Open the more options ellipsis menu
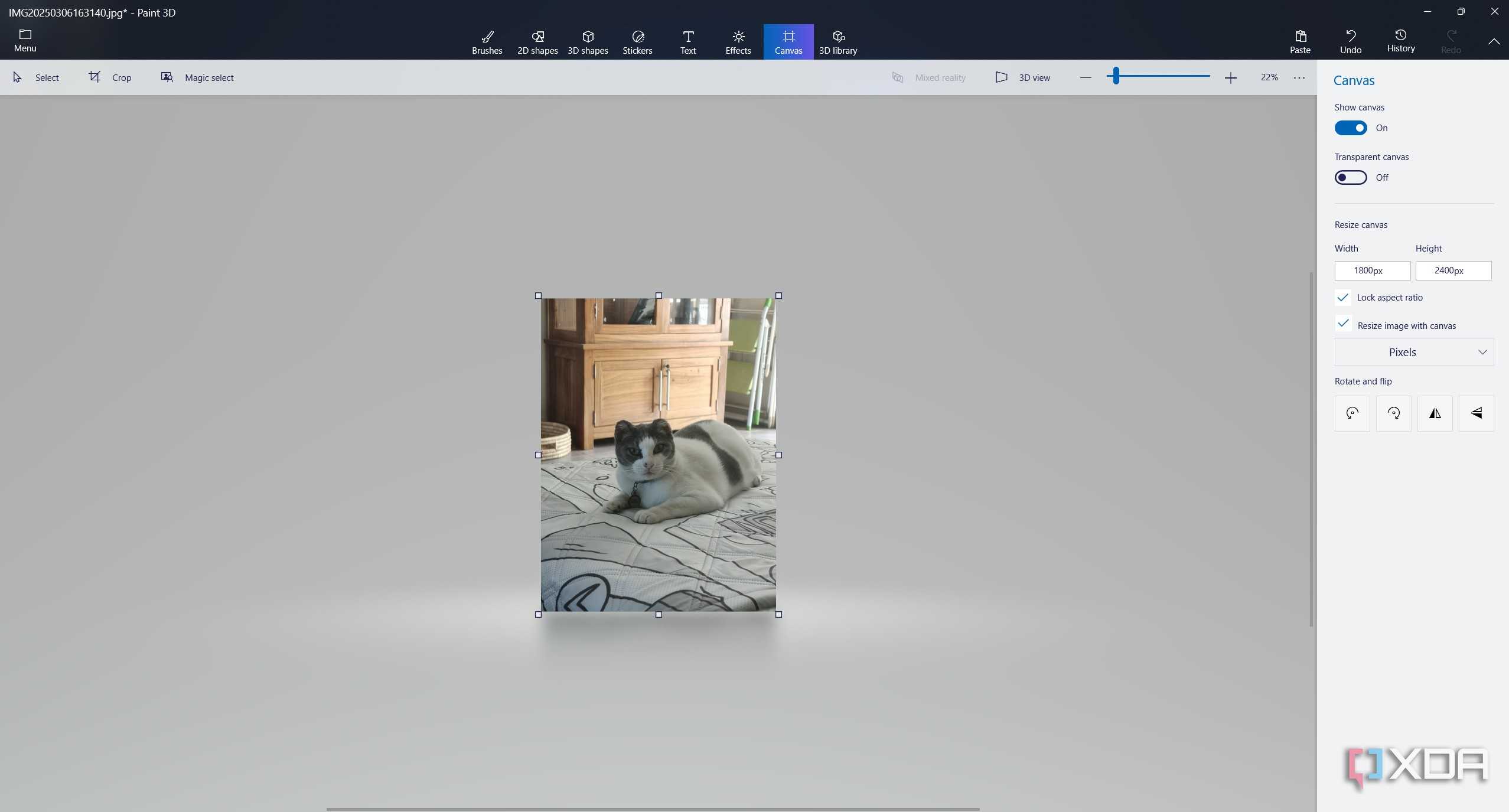Viewport: 1509px width, 812px height. pos(1299,77)
